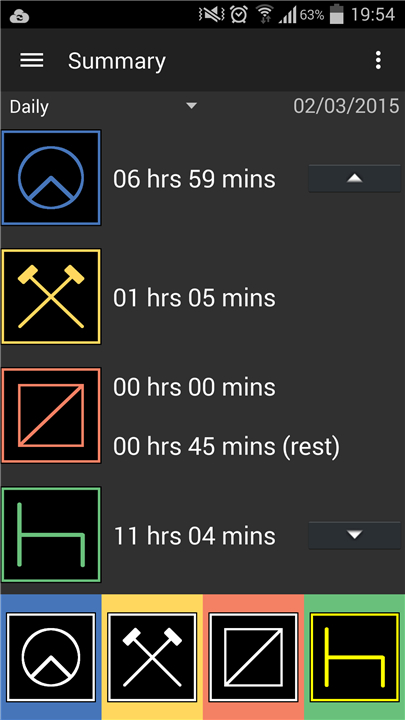Tap the green bed rest icon
Image resolution: width=405 pixels, height=720 pixels.
pyautogui.click(x=51, y=535)
